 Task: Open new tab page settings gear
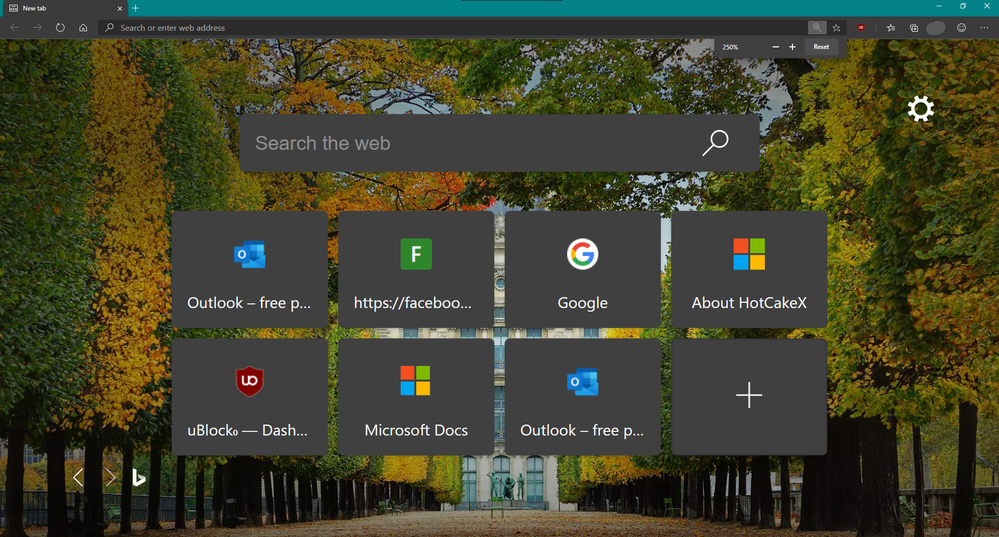click(x=921, y=109)
